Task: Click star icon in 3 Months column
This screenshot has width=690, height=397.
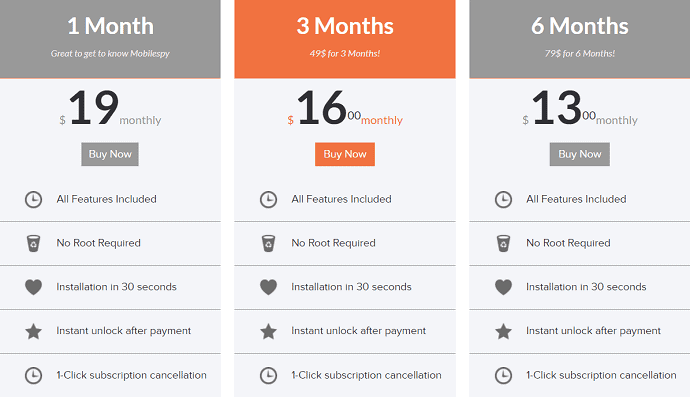Action: click(268, 331)
